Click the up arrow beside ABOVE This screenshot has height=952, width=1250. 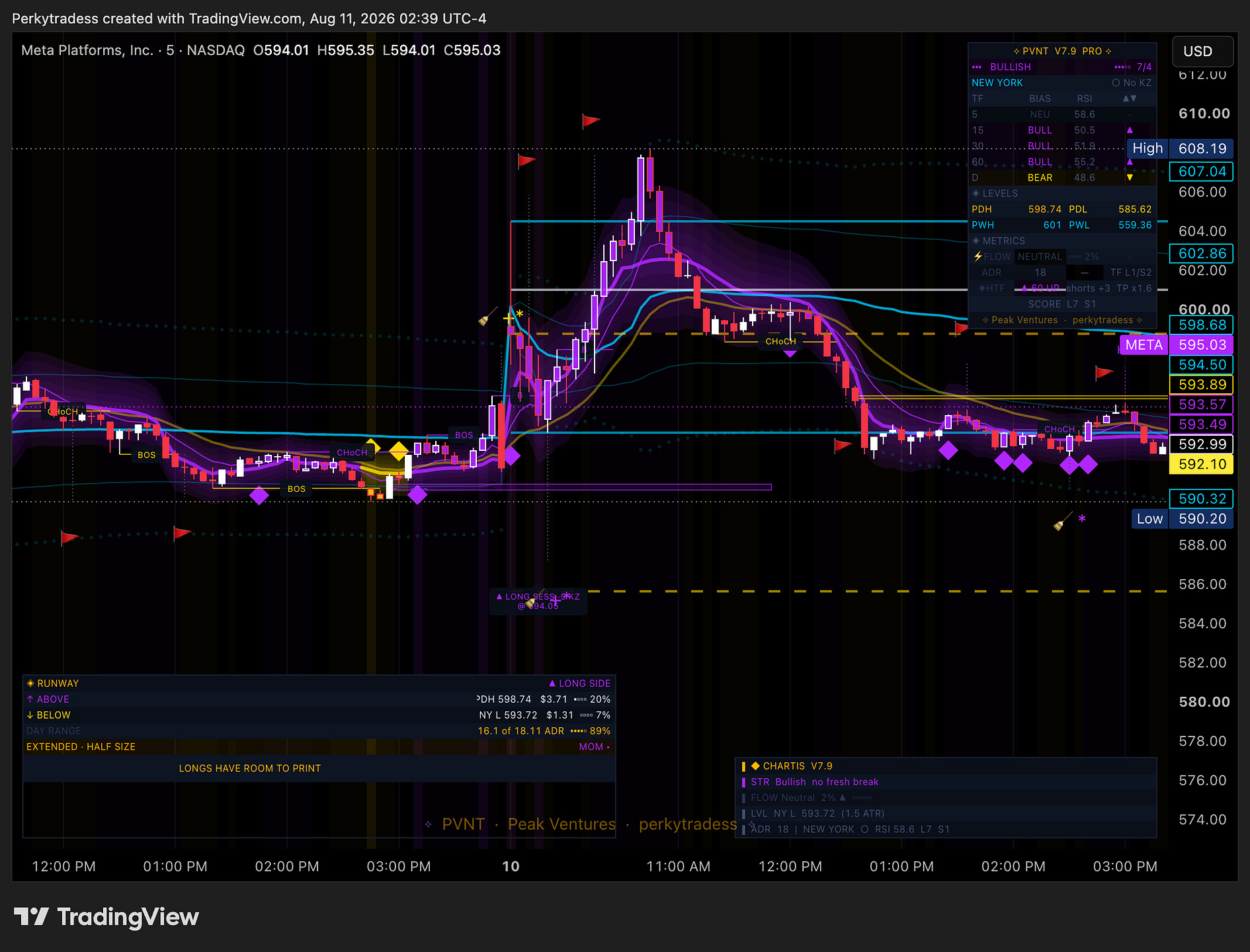tap(30, 699)
